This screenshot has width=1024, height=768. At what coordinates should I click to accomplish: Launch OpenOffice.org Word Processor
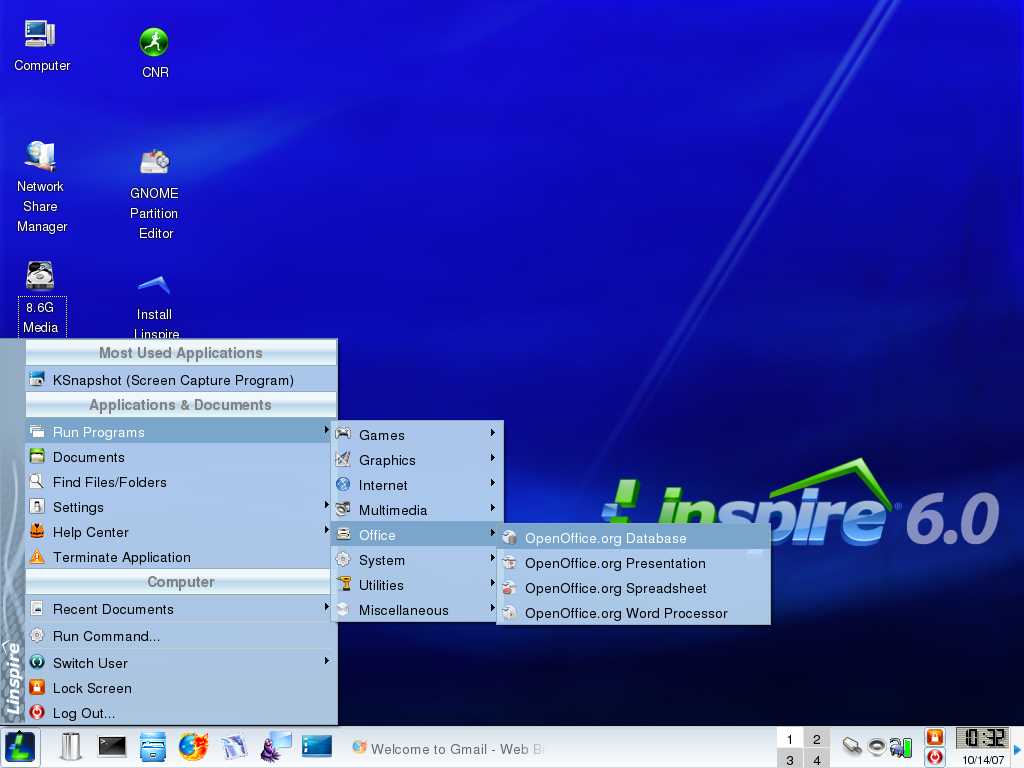633,613
